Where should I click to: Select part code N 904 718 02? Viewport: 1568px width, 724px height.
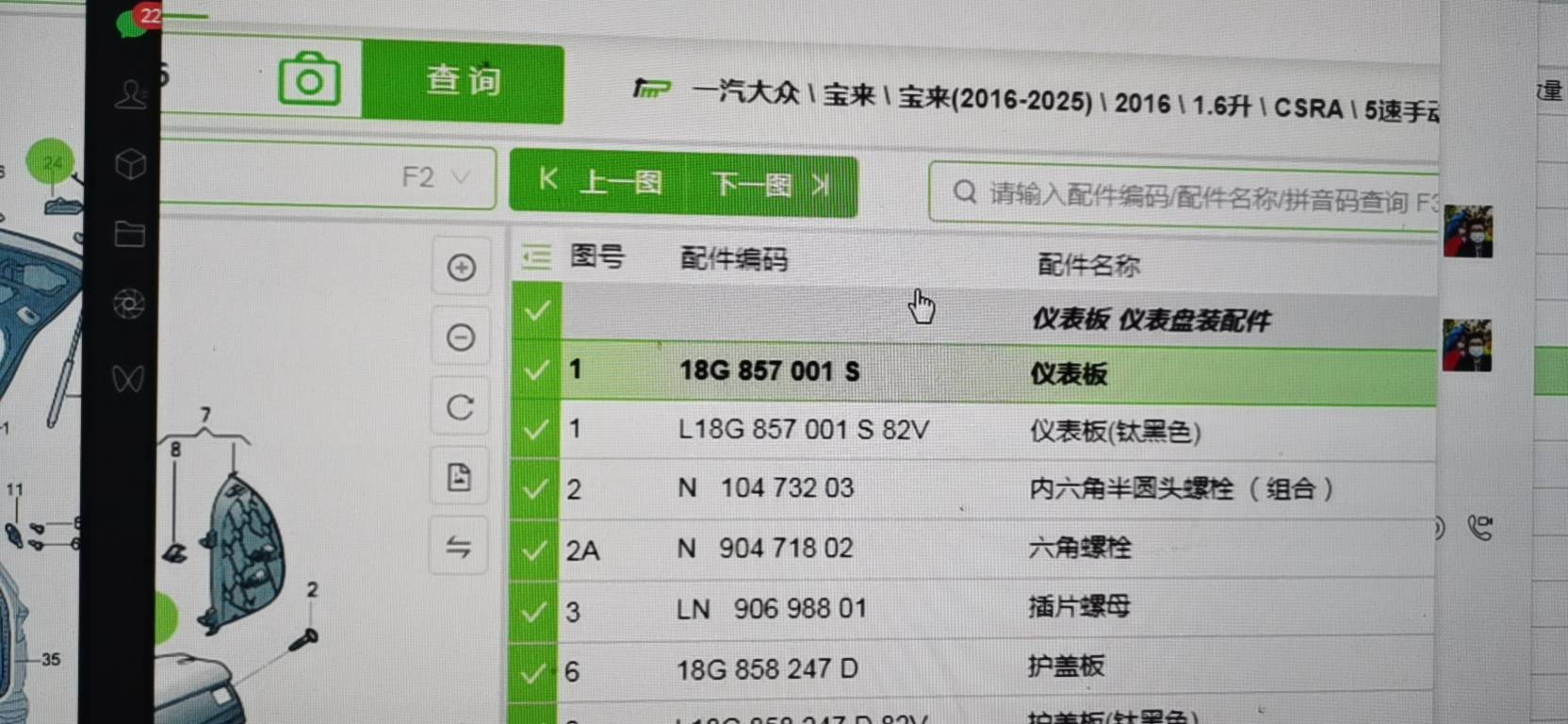point(764,549)
